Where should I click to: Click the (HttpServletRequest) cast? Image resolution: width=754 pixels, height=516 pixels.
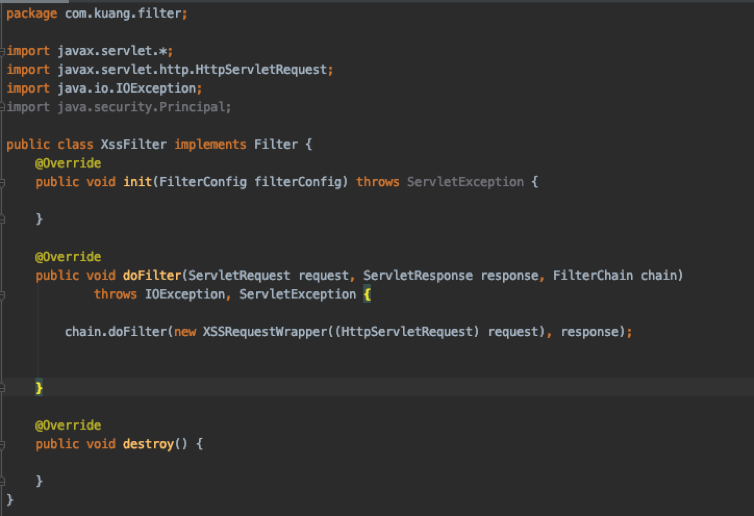coord(407,332)
